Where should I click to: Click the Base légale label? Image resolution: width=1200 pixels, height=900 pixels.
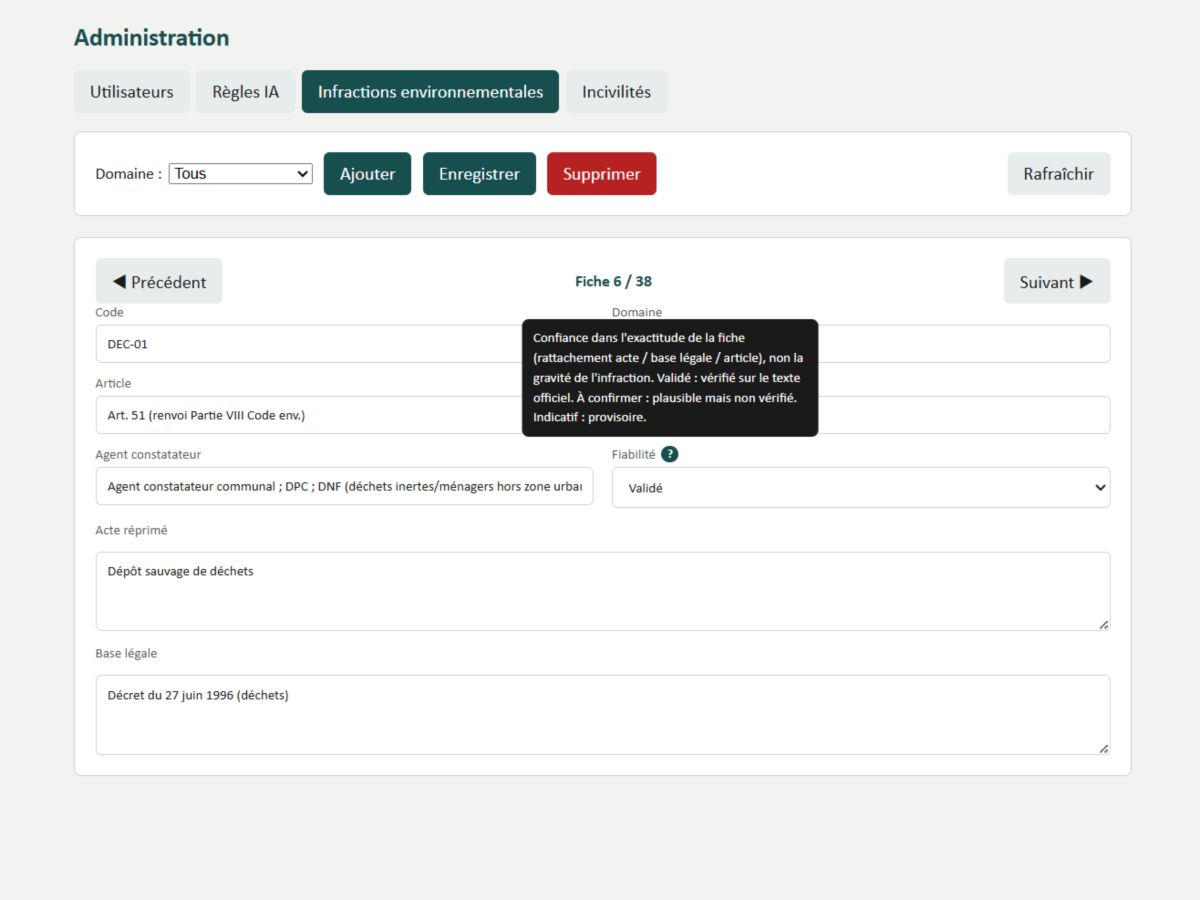tap(126, 653)
